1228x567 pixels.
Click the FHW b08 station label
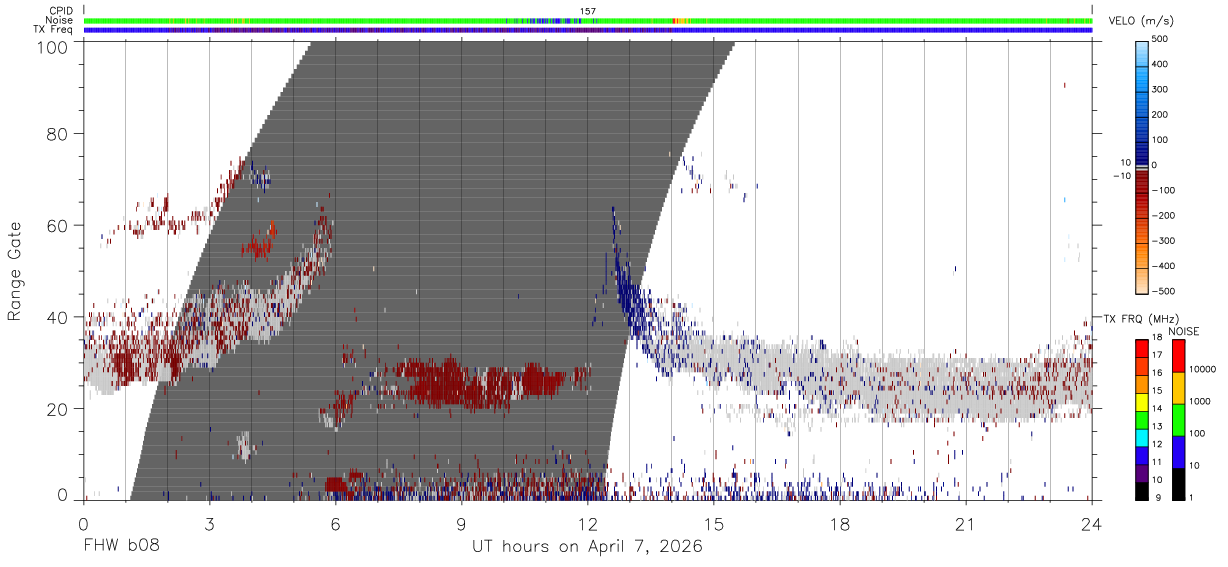click(x=121, y=547)
